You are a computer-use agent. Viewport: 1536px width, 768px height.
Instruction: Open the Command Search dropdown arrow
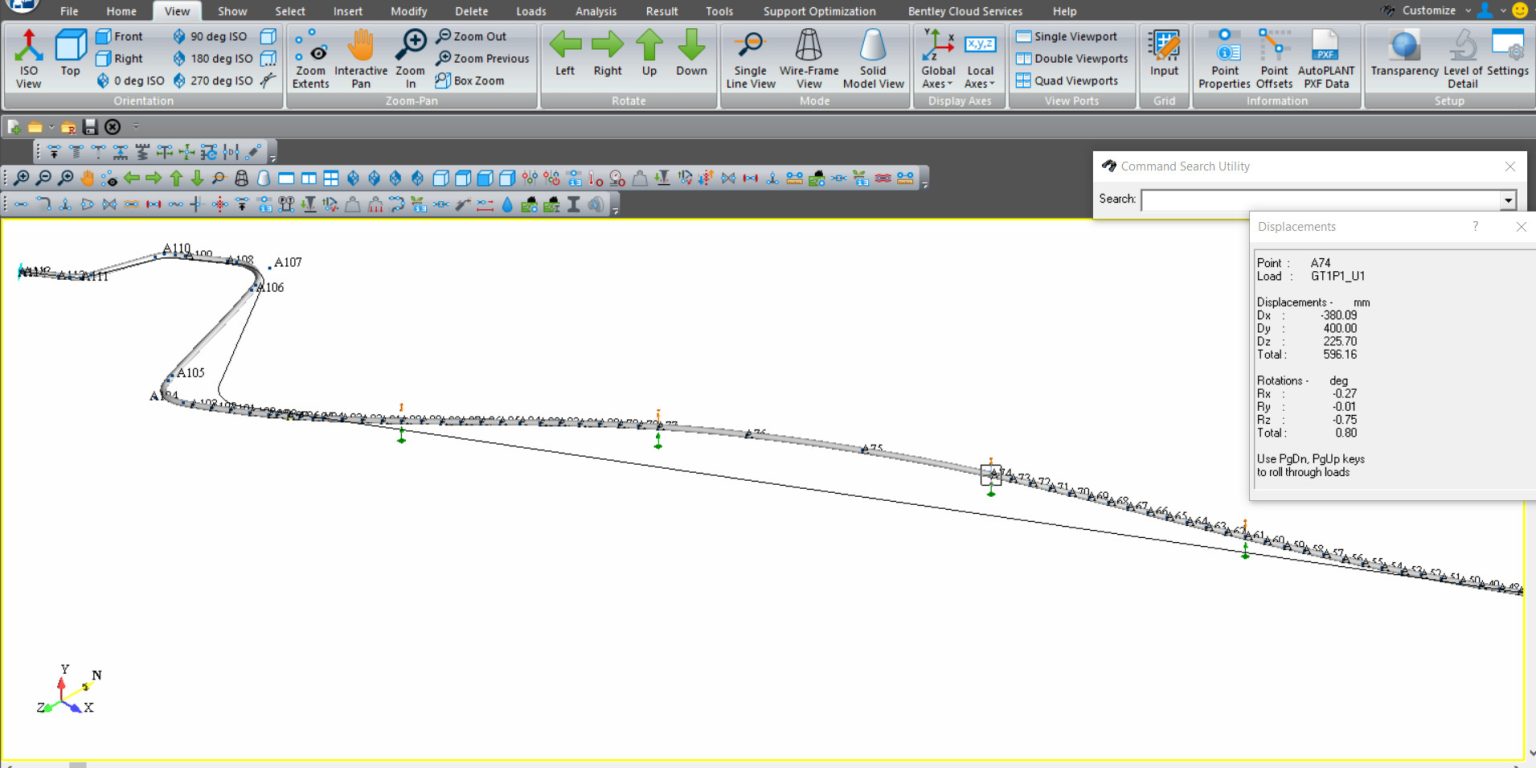[1508, 200]
